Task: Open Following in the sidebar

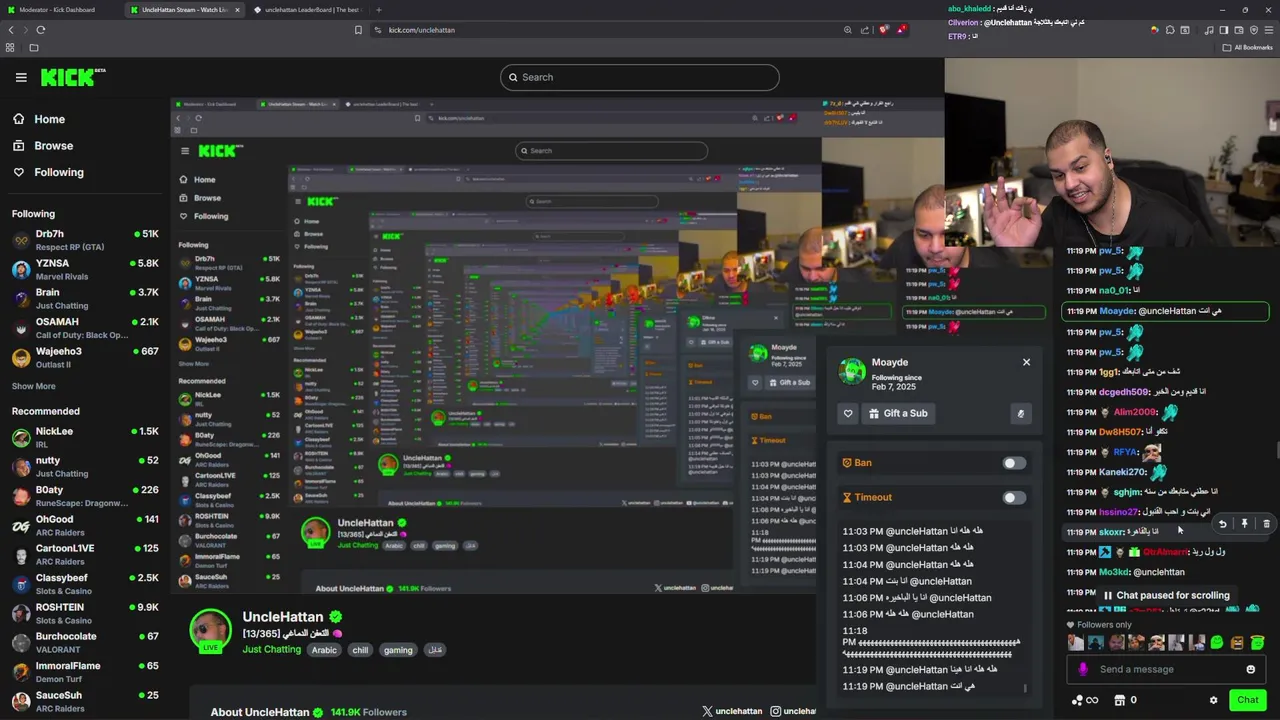Action: (59, 172)
